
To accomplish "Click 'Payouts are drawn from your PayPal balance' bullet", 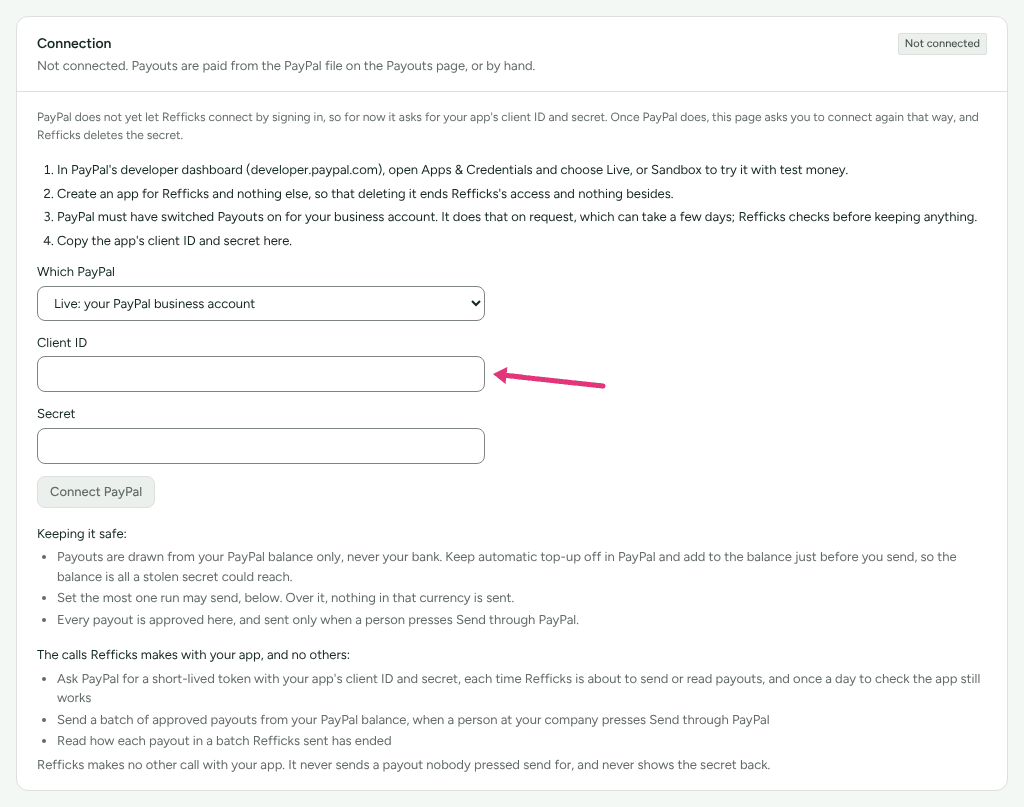I will point(507,567).
